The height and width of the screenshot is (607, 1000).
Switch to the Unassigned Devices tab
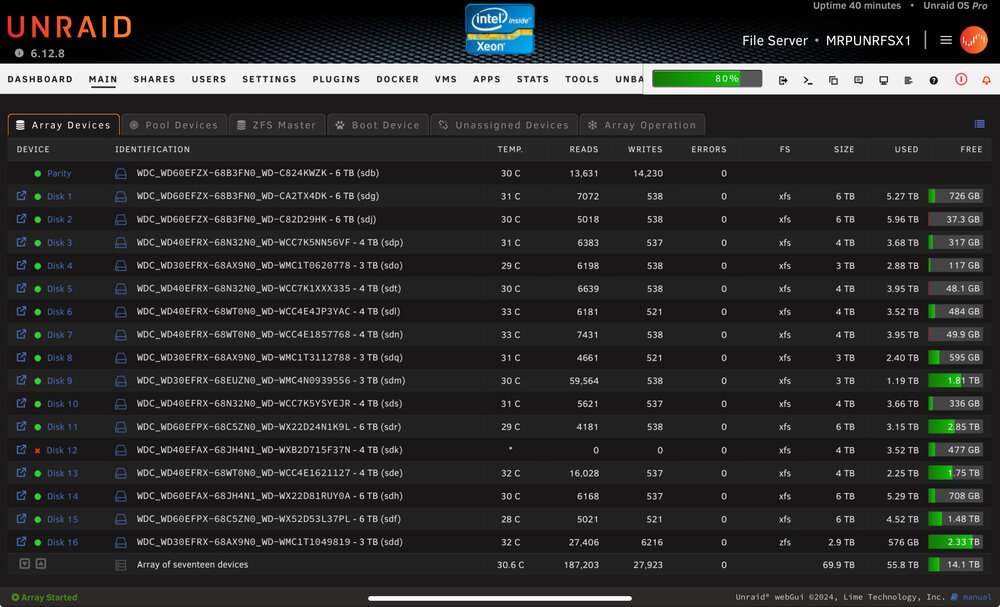[x=504, y=125]
